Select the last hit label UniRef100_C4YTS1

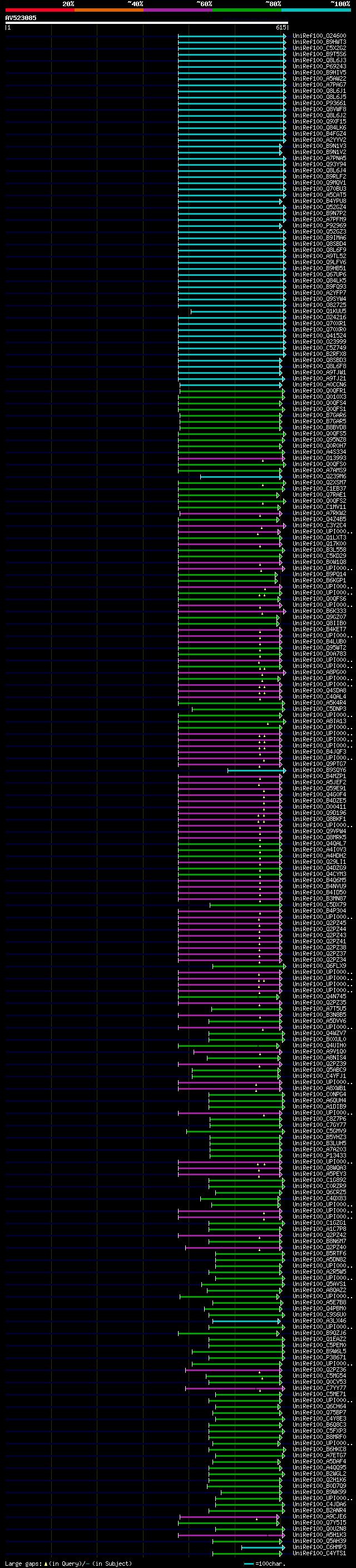(x=319, y=1554)
